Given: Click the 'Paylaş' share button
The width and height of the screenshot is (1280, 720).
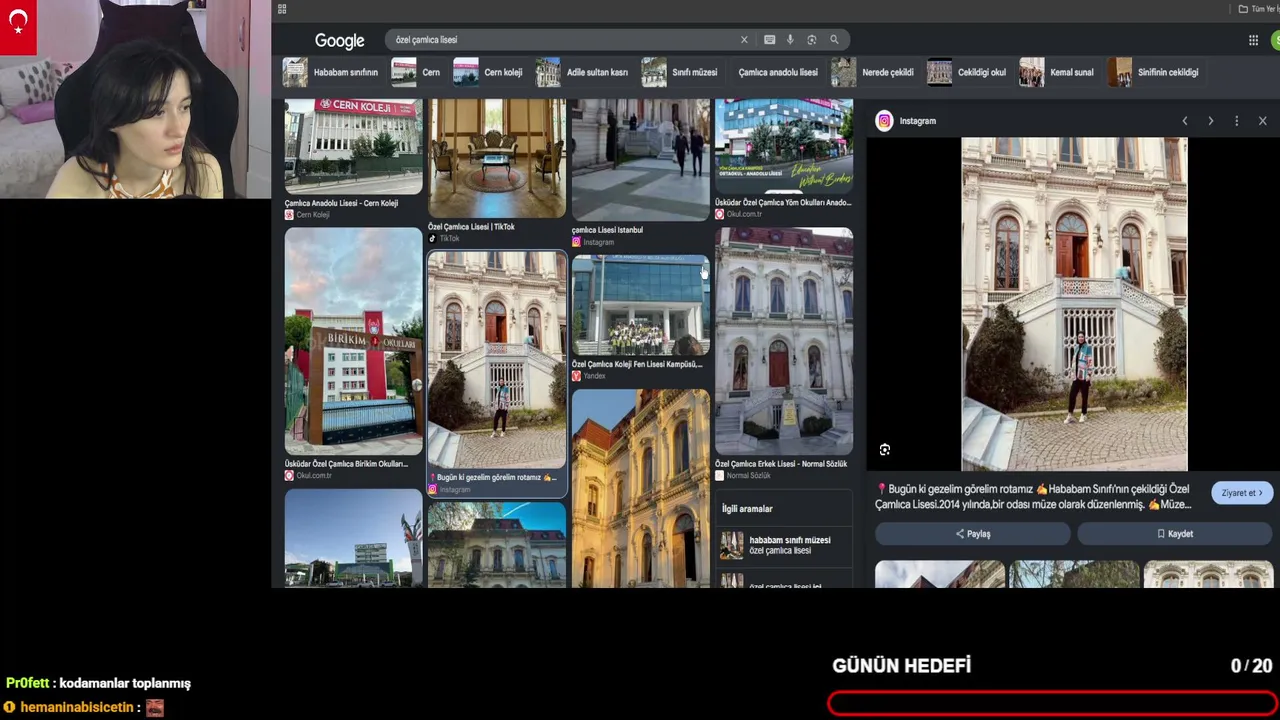Looking at the screenshot, I should pyautogui.click(x=973, y=534).
